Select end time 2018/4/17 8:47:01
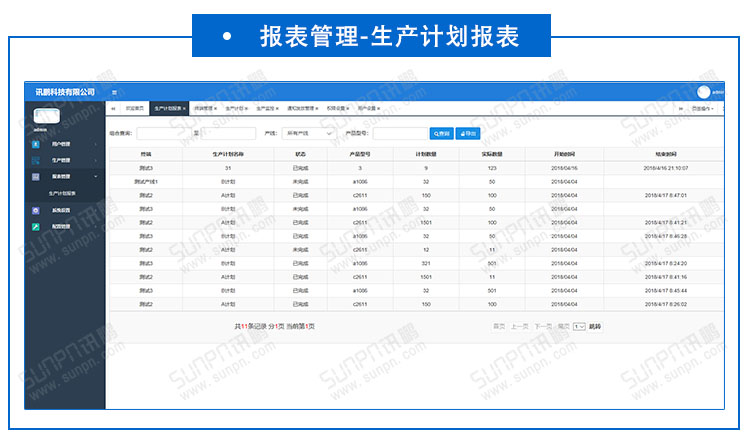This screenshot has height=444, width=750. (x=666, y=195)
